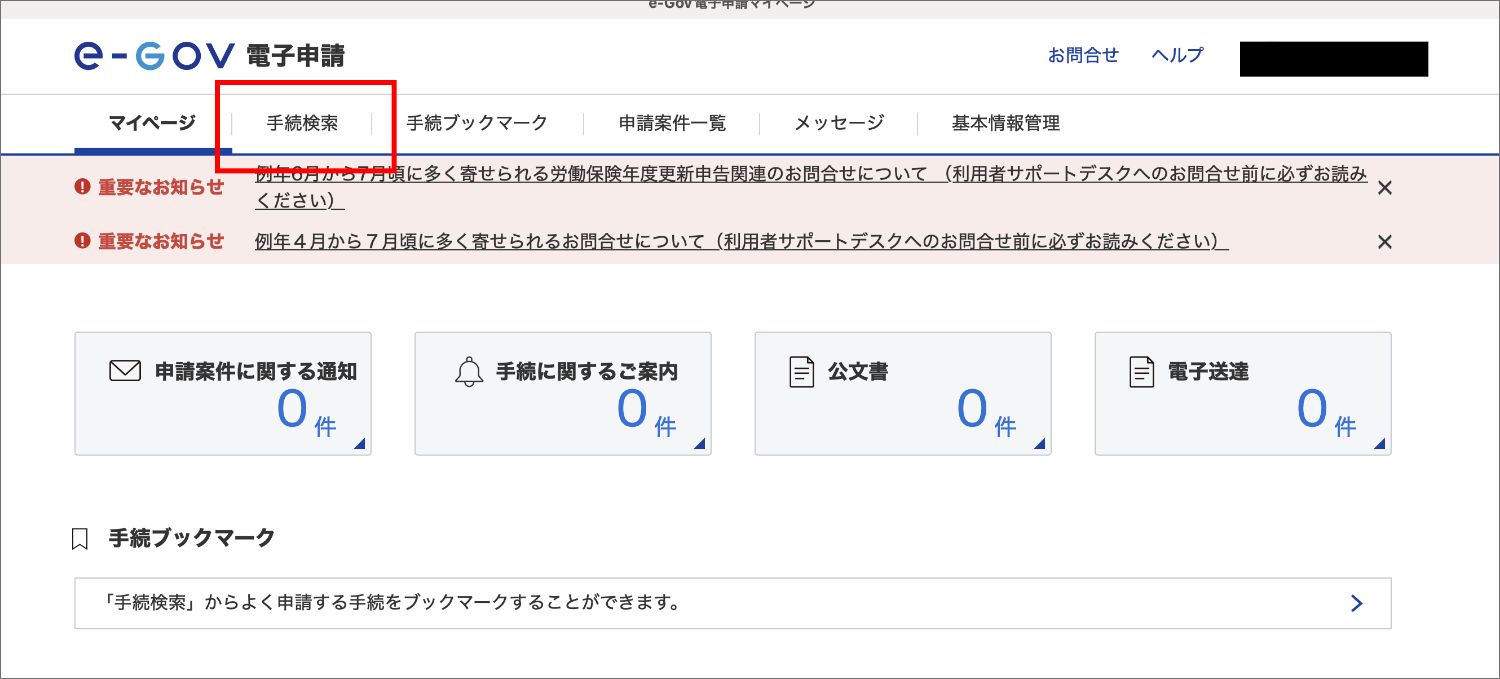Screen dimensions: 1500x679
Task: Click the bell icon on 手続に関するご案内
Action: click(468, 372)
